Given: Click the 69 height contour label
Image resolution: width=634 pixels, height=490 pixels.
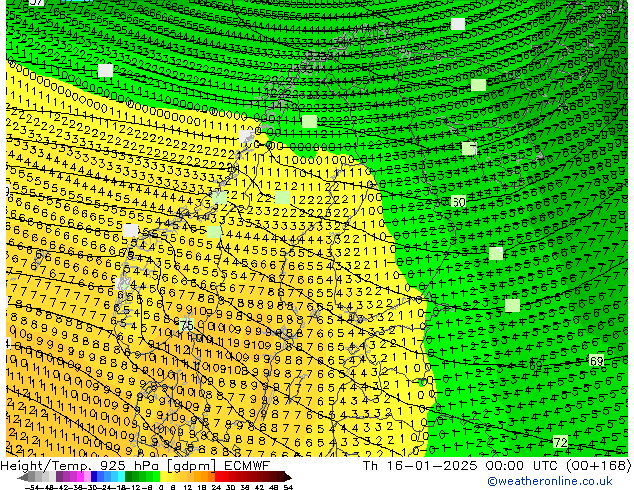Looking at the screenshot, I should click(596, 361).
